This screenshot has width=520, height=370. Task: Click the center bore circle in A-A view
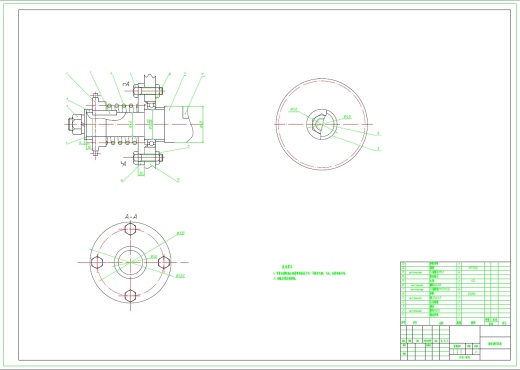(x=130, y=262)
